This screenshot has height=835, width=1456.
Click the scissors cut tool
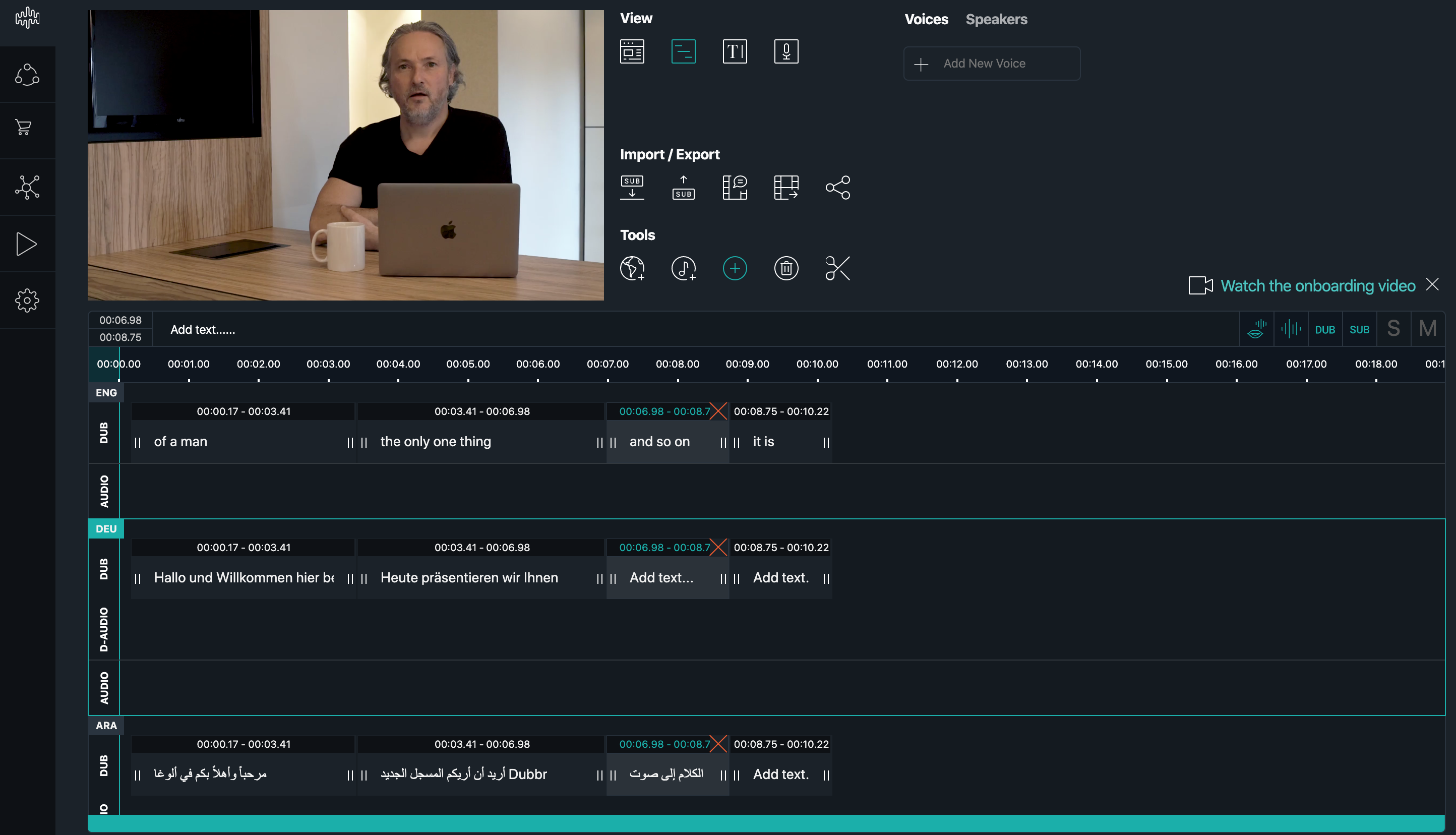pyautogui.click(x=837, y=268)
